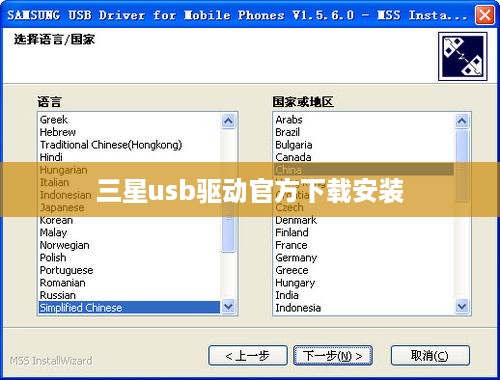Cancel the installer with 取消(C)
Screen dimensions: 500x380
[430, 356]
